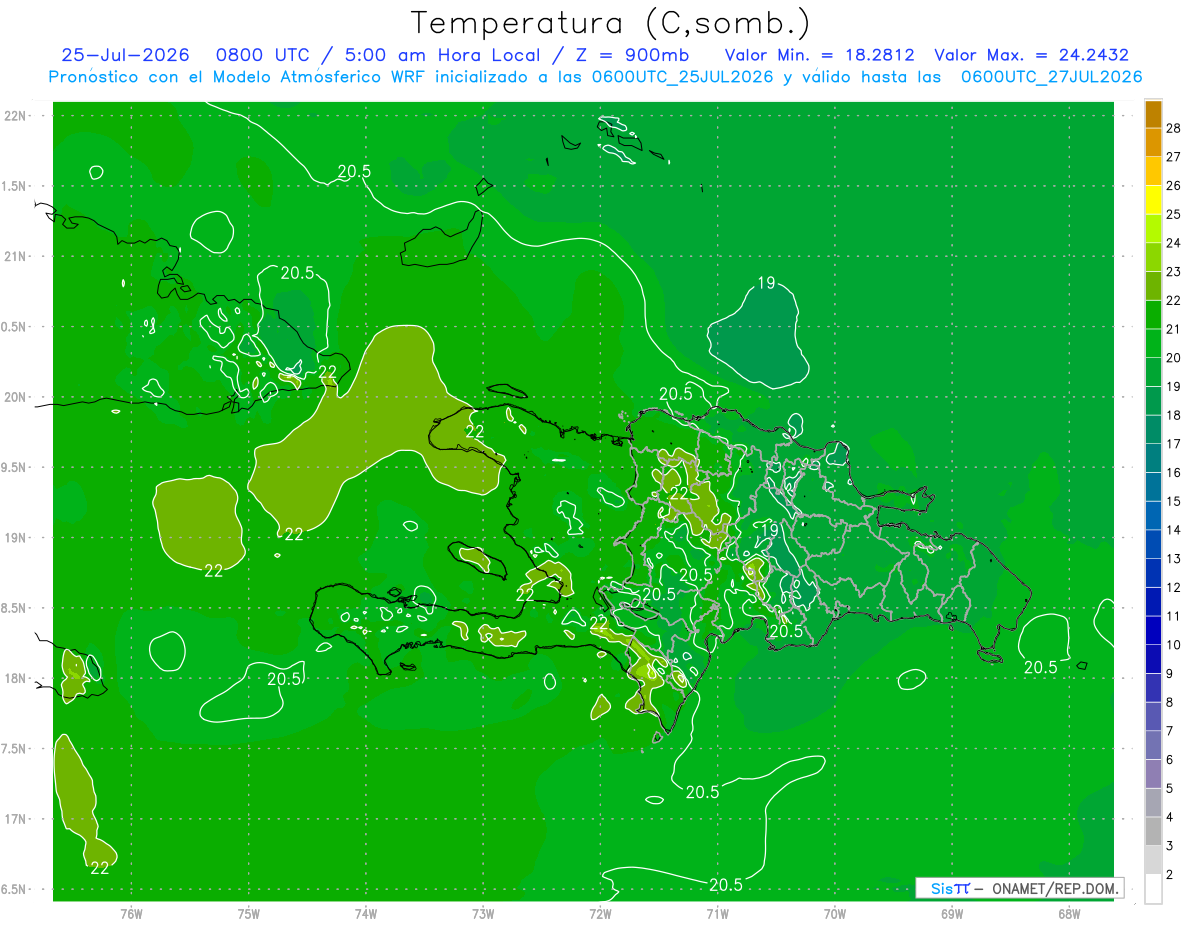
Task: Click the color scale number label '28'
Action: pyautogui.click(x=1174, y=128)
